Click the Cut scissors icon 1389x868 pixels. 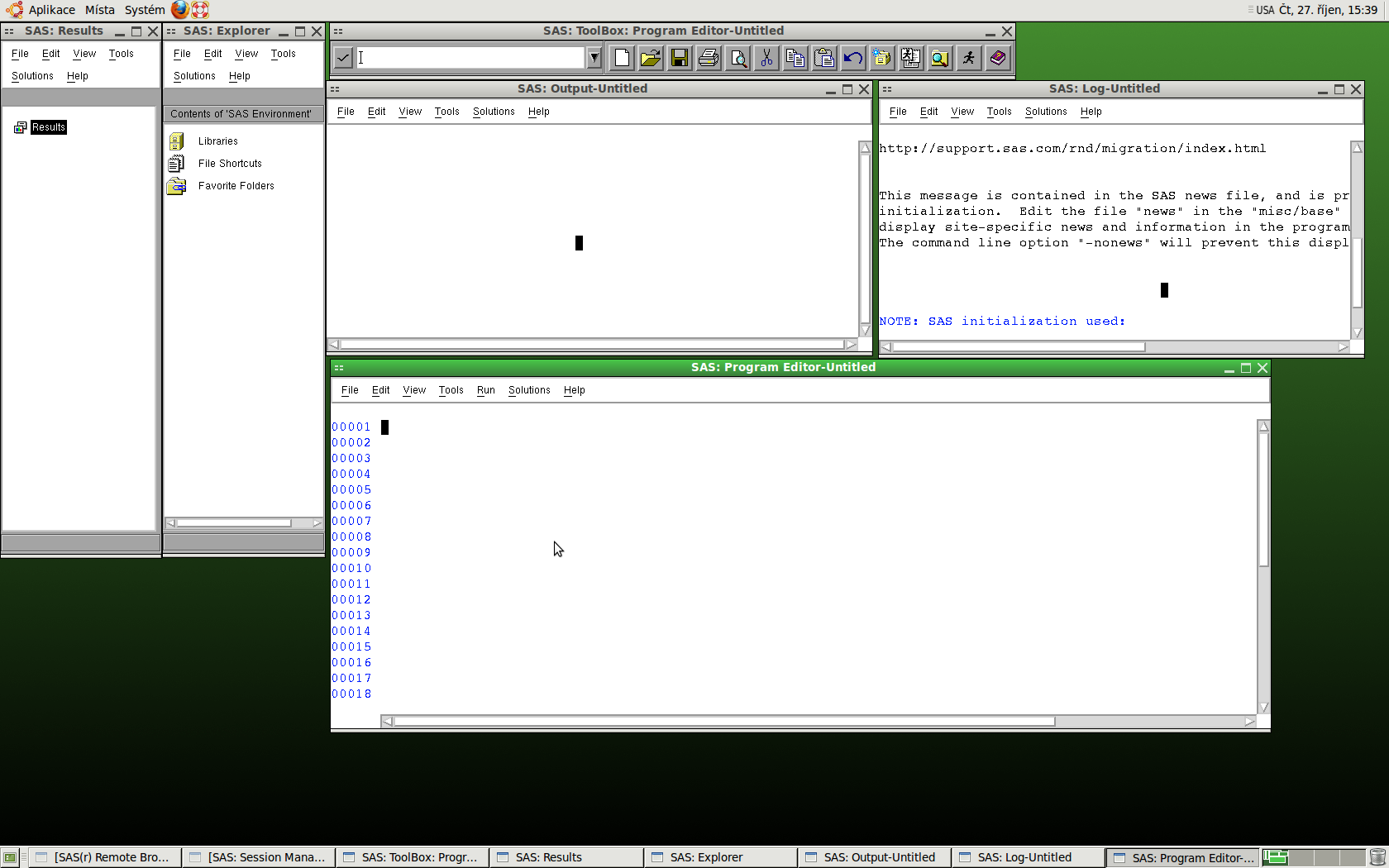coord(766,58)
